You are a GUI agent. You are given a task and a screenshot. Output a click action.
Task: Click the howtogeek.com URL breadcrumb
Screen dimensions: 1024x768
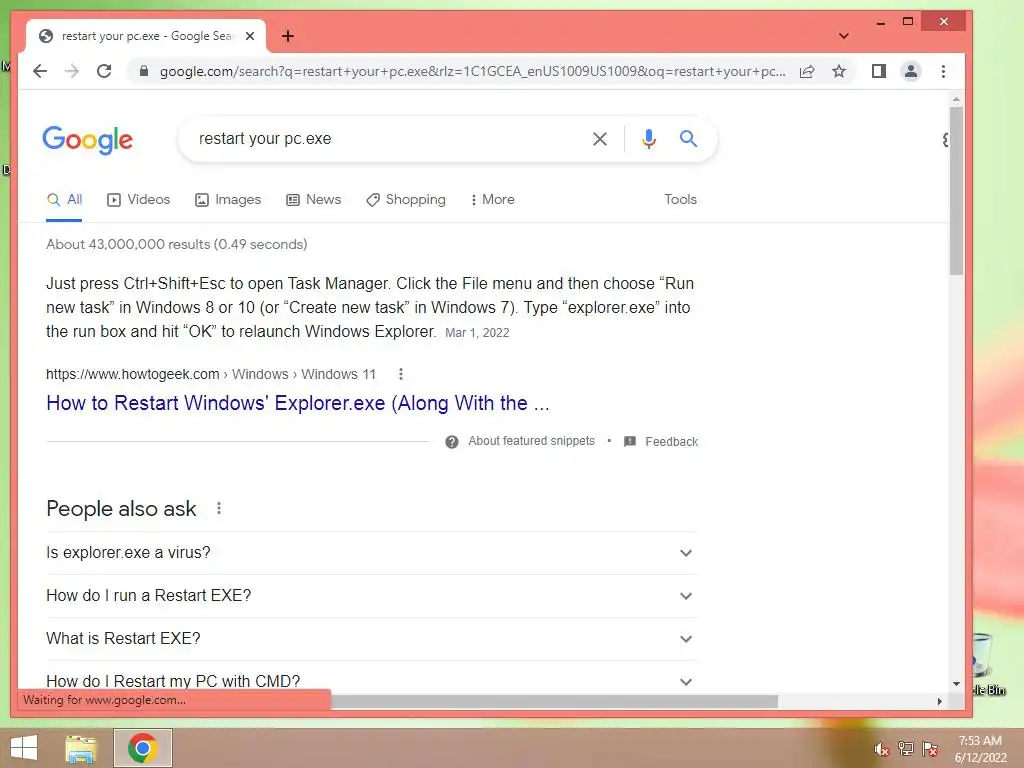pos(211,374)
